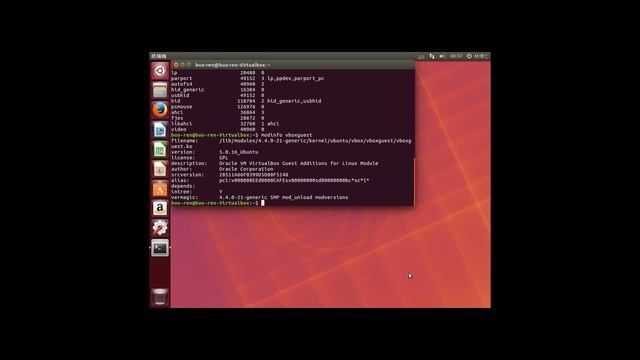
Task: Close the terminal window
Action: [176, 65]
